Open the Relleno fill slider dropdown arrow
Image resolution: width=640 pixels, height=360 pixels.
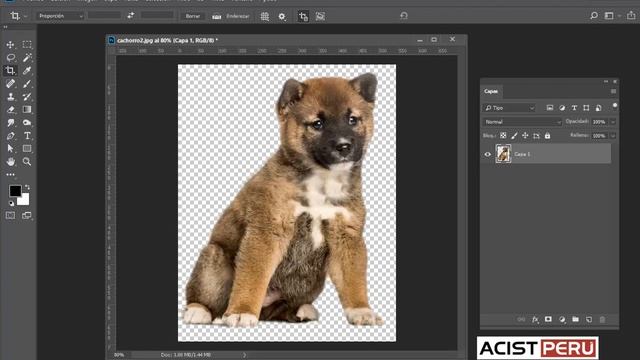[x=613, y=136]
